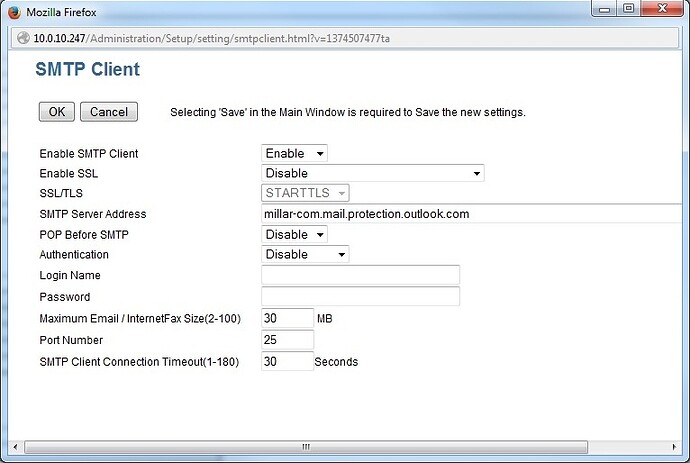
Task: Click the Password input field
Action: point(360,296)
